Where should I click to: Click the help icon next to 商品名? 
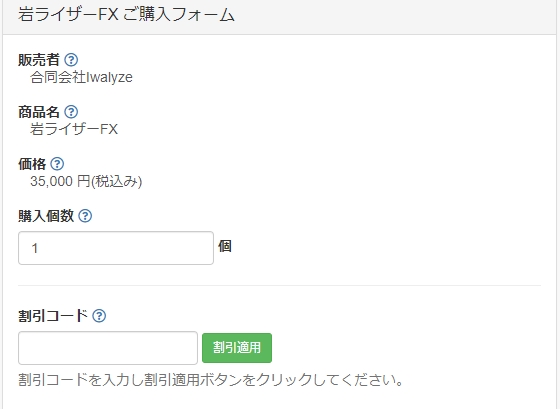tap(71, 112)
